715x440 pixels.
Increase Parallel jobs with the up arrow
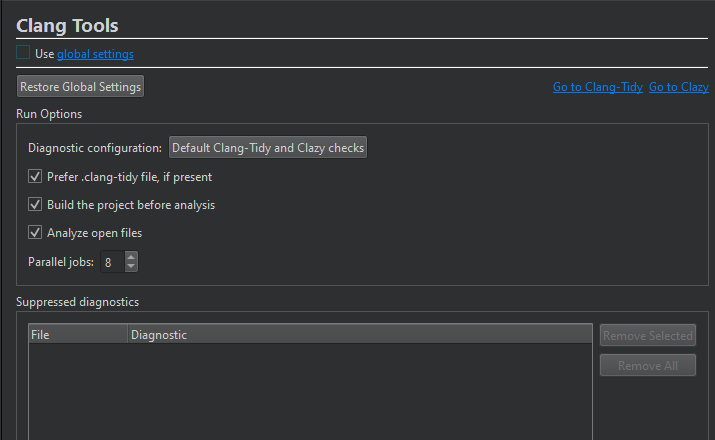(131, 257)
